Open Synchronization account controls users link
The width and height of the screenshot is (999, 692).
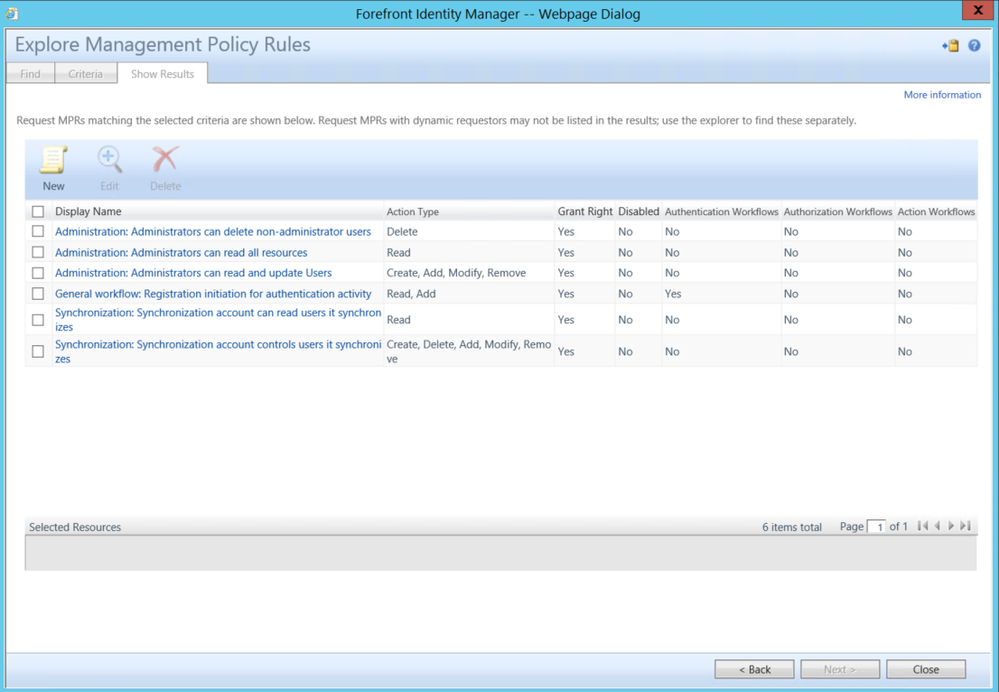[218, 352]
